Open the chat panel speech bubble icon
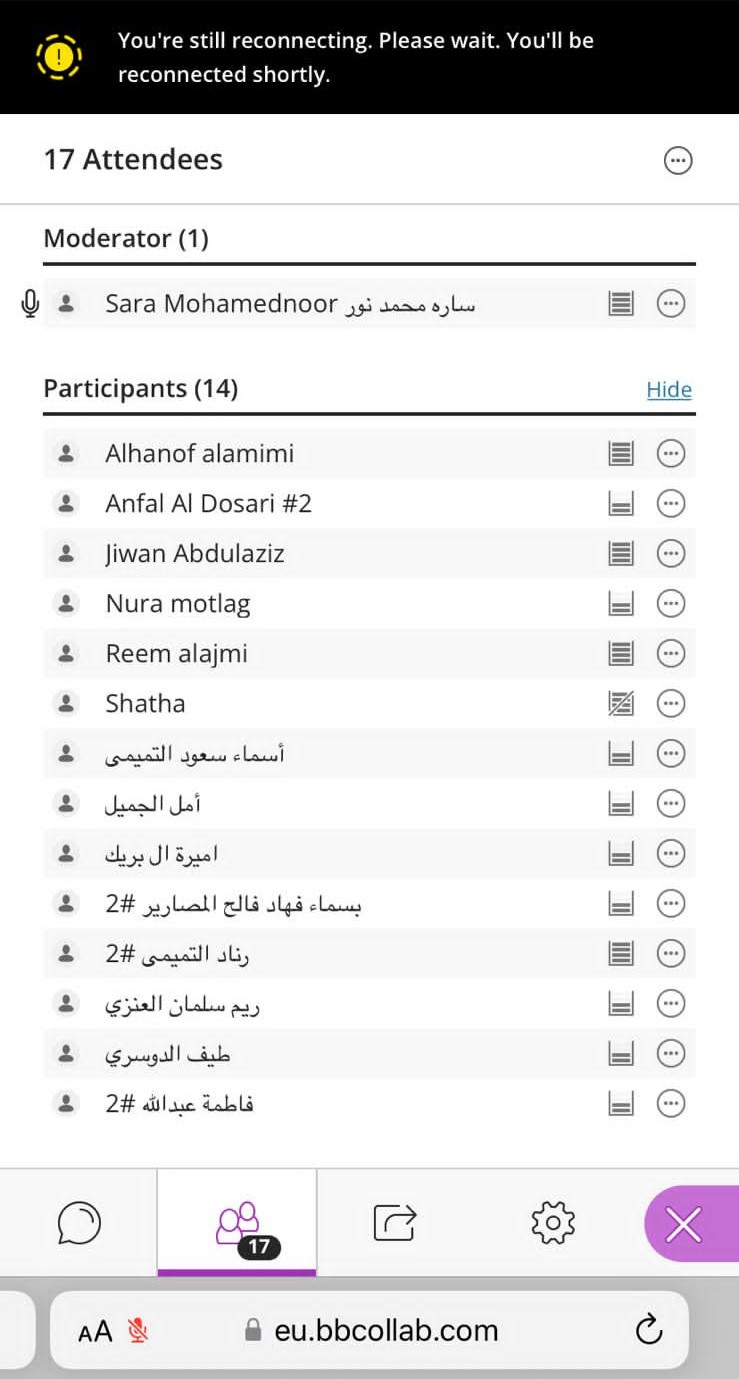739x1379 pixels. pos(80,1222)
